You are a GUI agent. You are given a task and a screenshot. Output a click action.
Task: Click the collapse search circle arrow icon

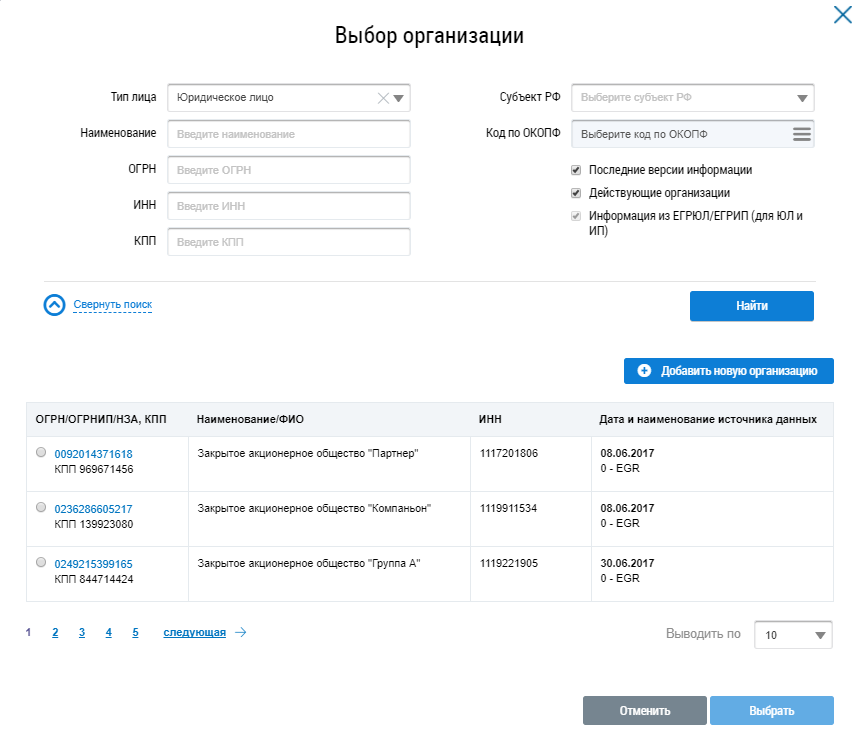(54, 305)
